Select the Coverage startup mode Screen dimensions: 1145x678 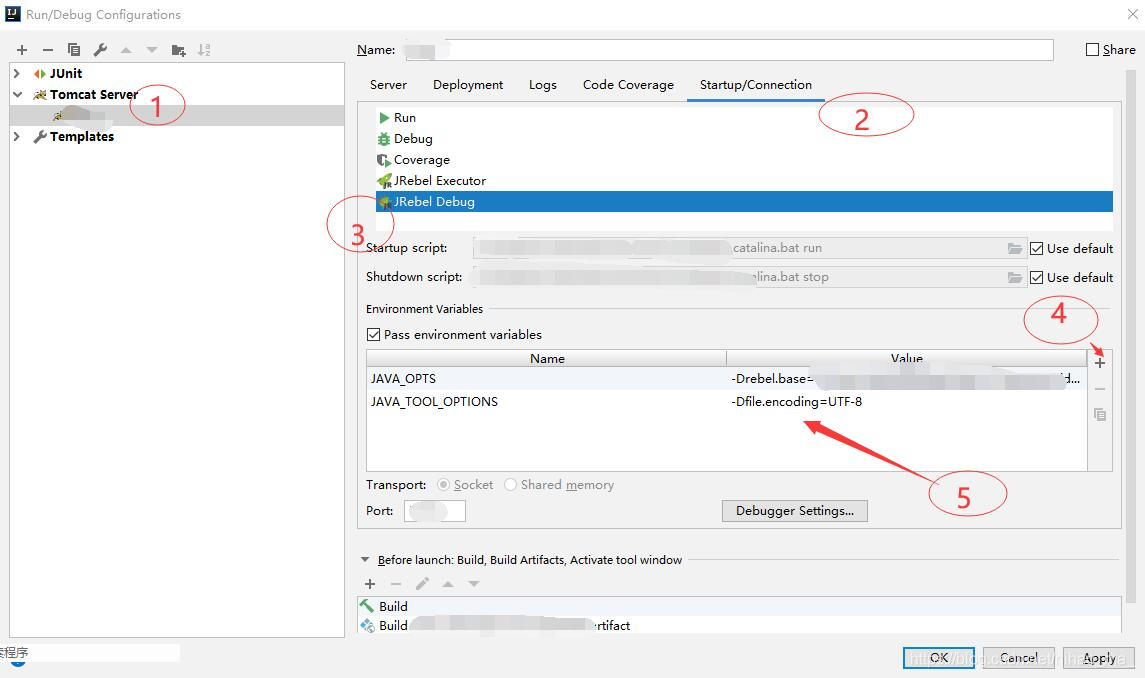click(x=744, y=160)
